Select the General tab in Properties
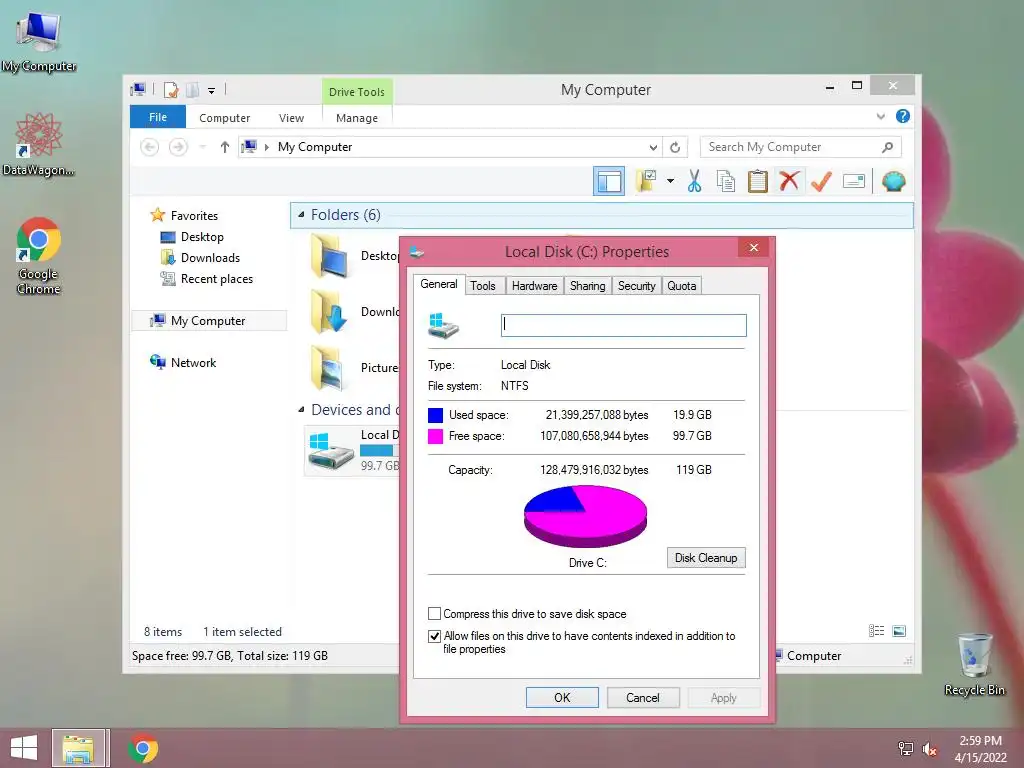Viewport: 1024px width, 768px height. [x=439, y=284]
